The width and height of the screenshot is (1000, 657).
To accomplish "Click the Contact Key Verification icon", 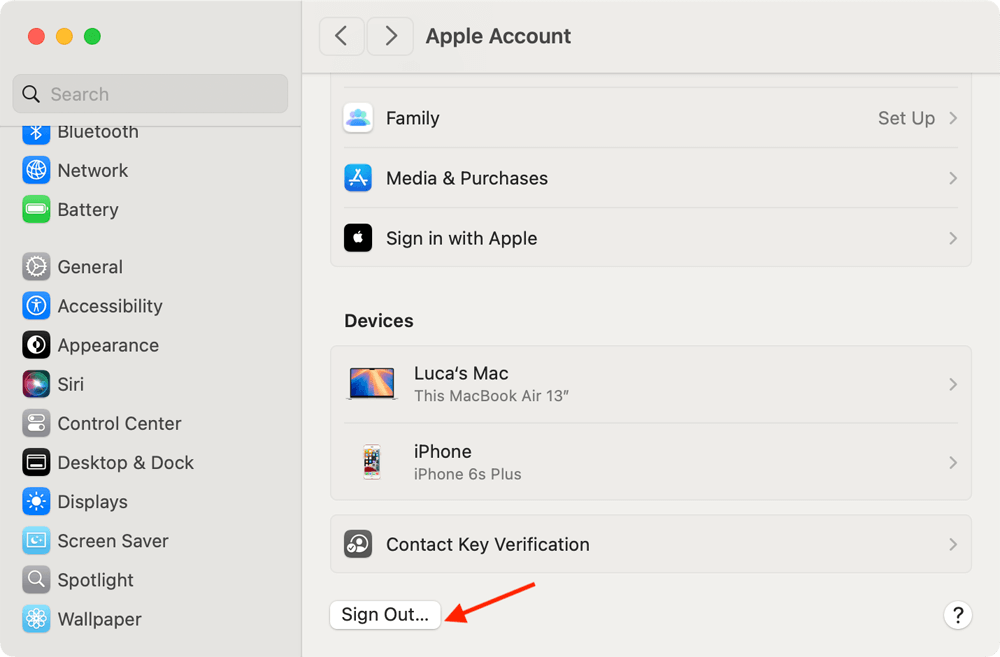I will [x=358, y=544].
